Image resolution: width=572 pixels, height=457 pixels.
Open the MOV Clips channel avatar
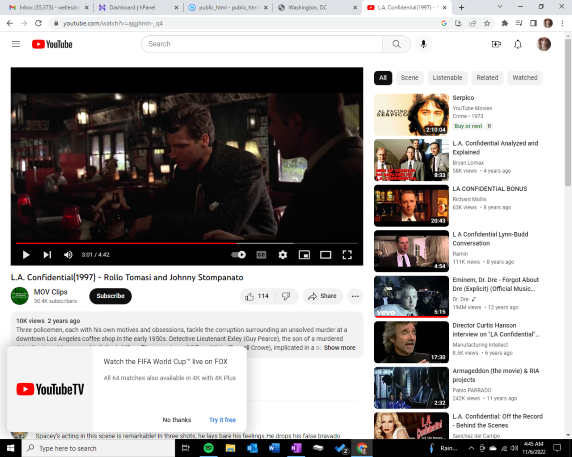[x=20, y=296]
